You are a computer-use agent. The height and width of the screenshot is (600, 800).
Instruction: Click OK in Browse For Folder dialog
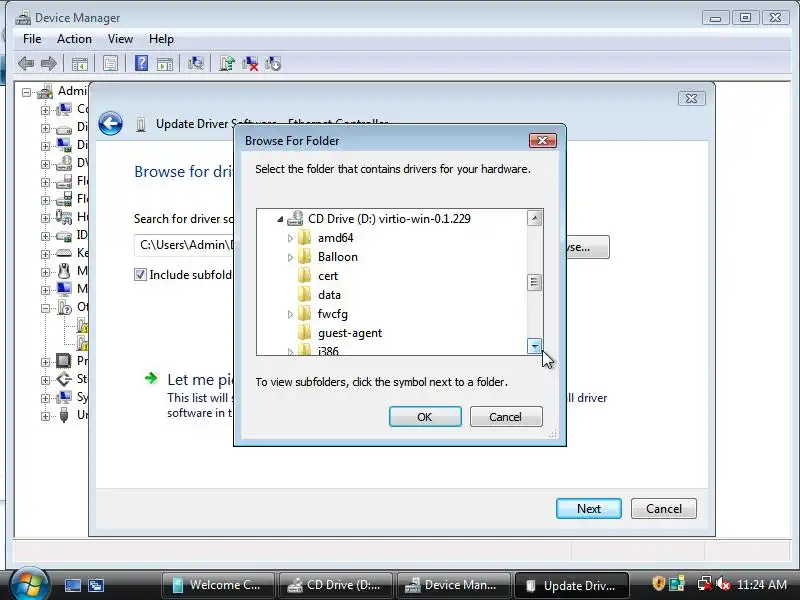pos(425,416)
